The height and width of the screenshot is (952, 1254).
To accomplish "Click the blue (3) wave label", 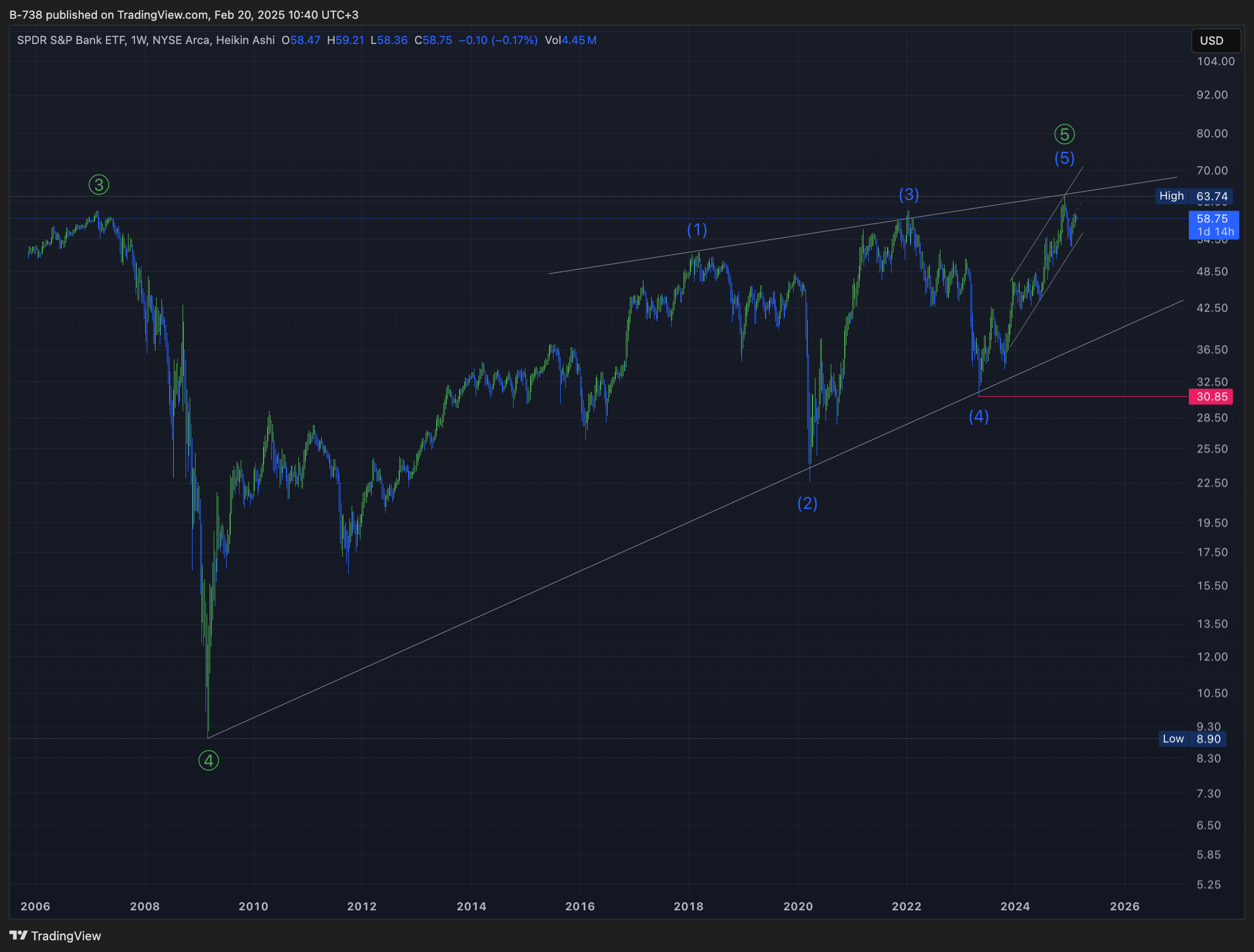I will [x=909, y=194].
